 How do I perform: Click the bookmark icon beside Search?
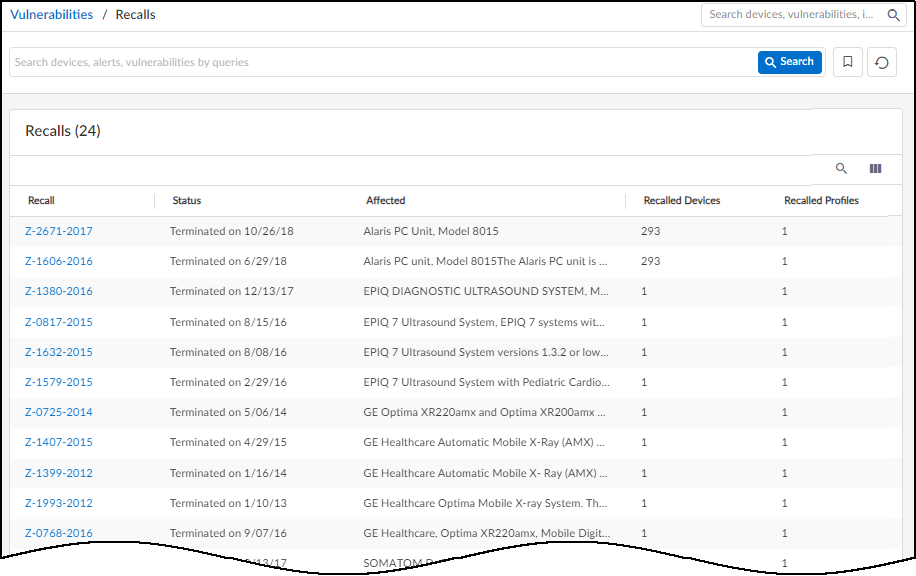click(847, 62)
